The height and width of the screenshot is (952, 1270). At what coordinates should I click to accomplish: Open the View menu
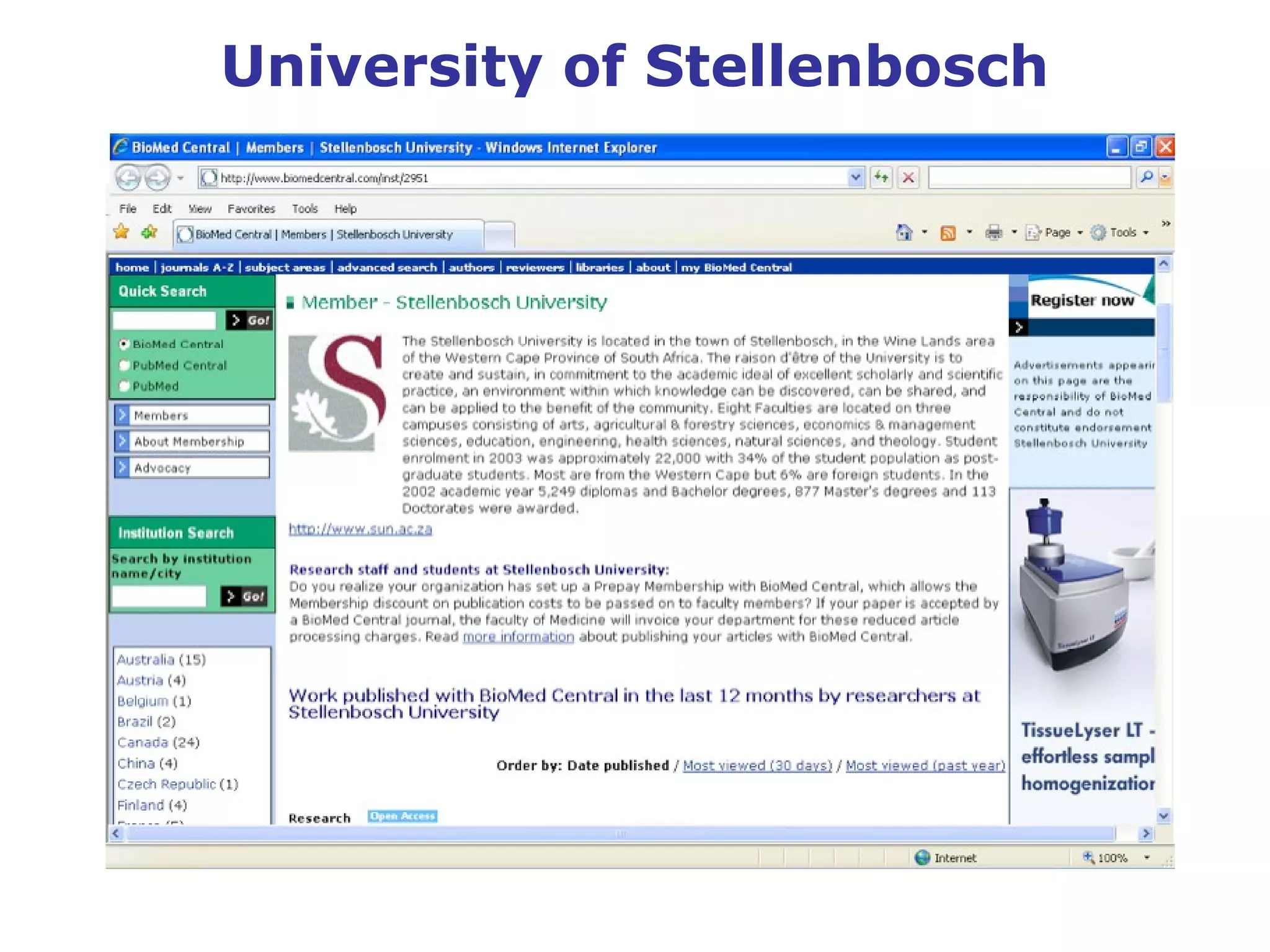pyautogui.click(x=200, y=209)
